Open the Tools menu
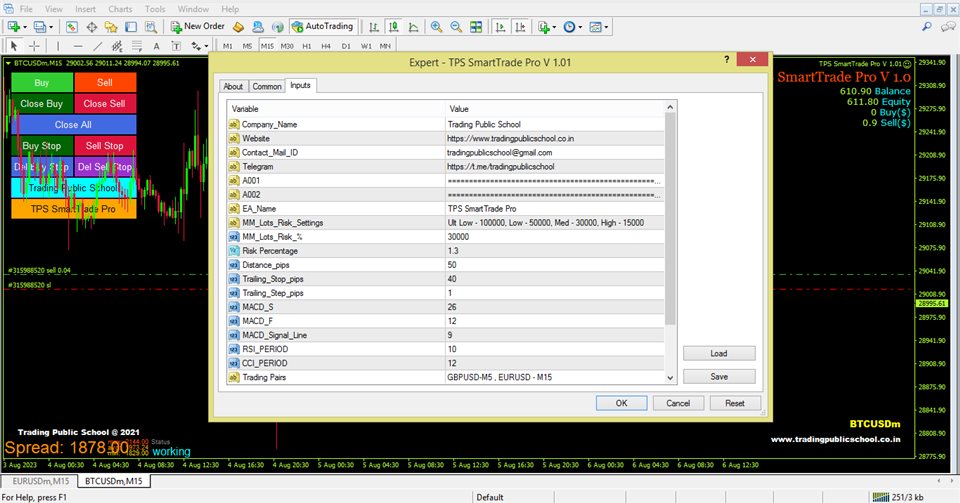Viewport: 960px width, 503px height. (x=155, y=9)
